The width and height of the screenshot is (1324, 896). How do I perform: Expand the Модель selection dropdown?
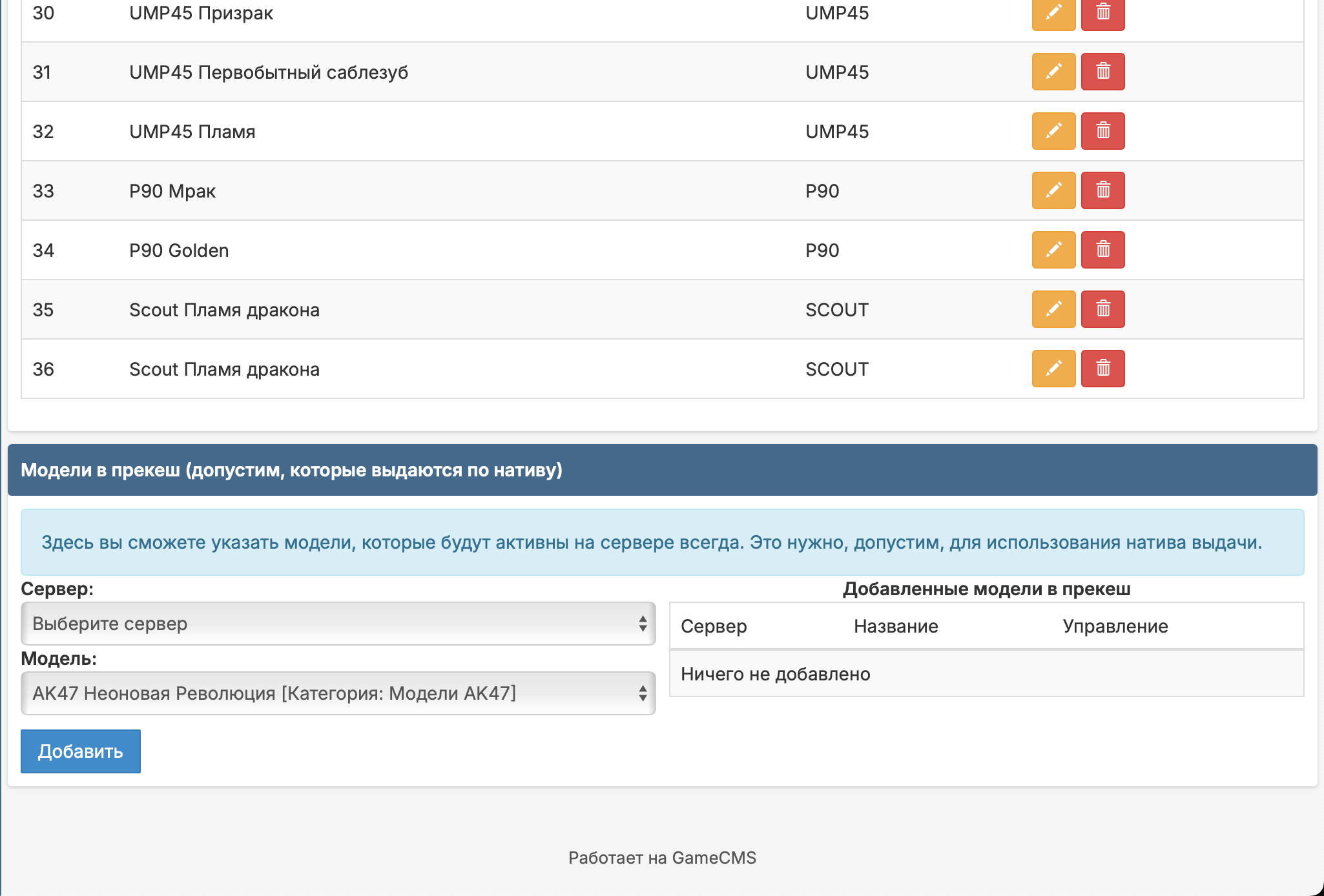tap(338, 693)
